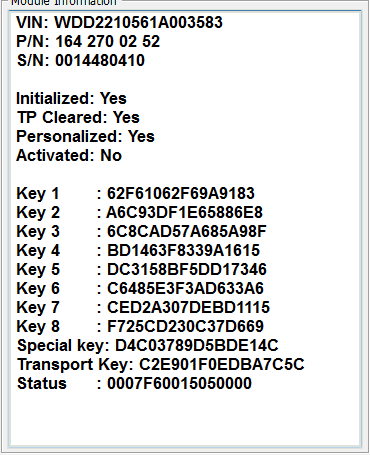Click the Transport Key value C2E901F0EDBA7C5C
This screenshot has width=370, height=455.
click(222, 365)
